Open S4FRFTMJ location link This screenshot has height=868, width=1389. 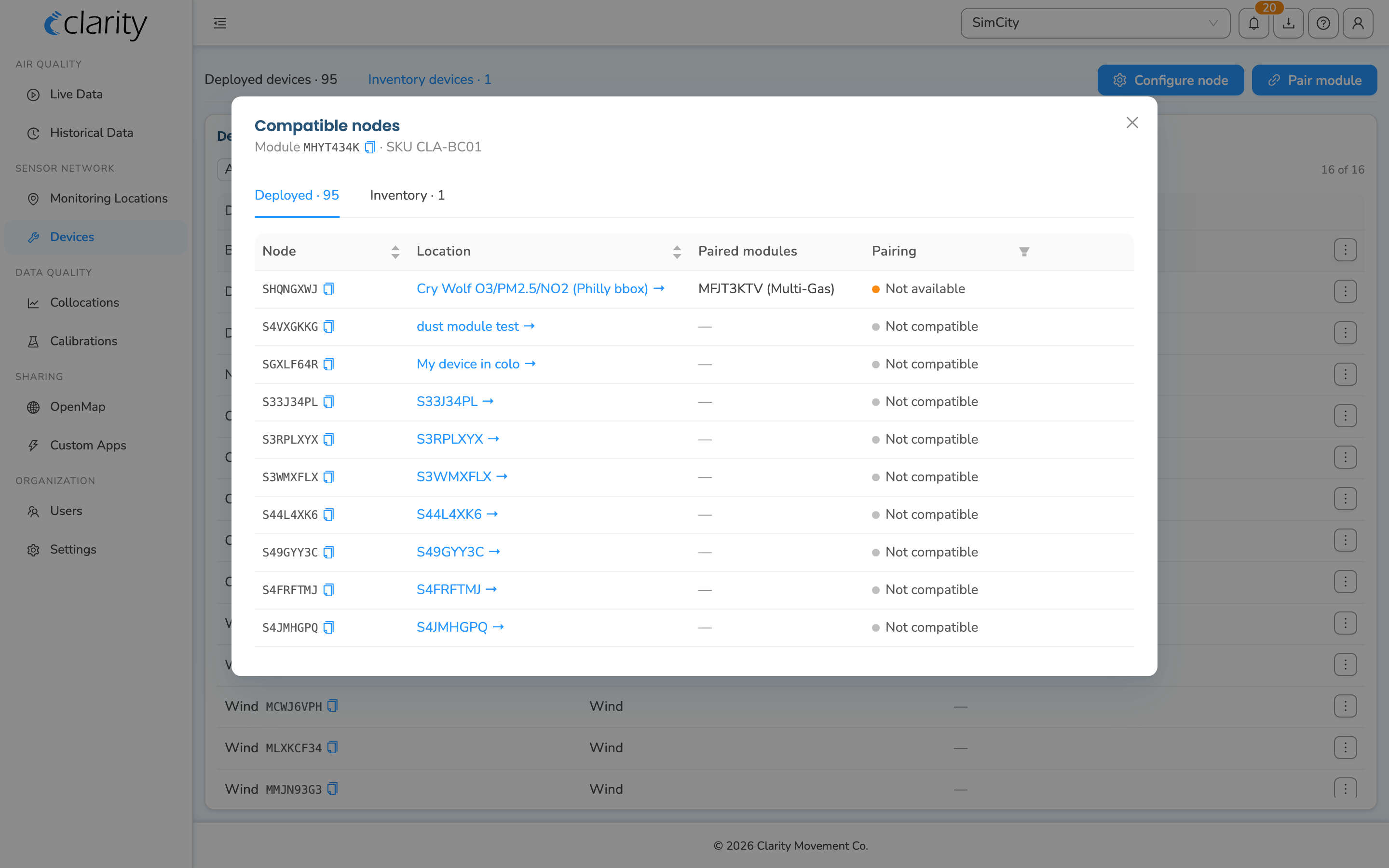pyautogui.click(x=456, y=590)
